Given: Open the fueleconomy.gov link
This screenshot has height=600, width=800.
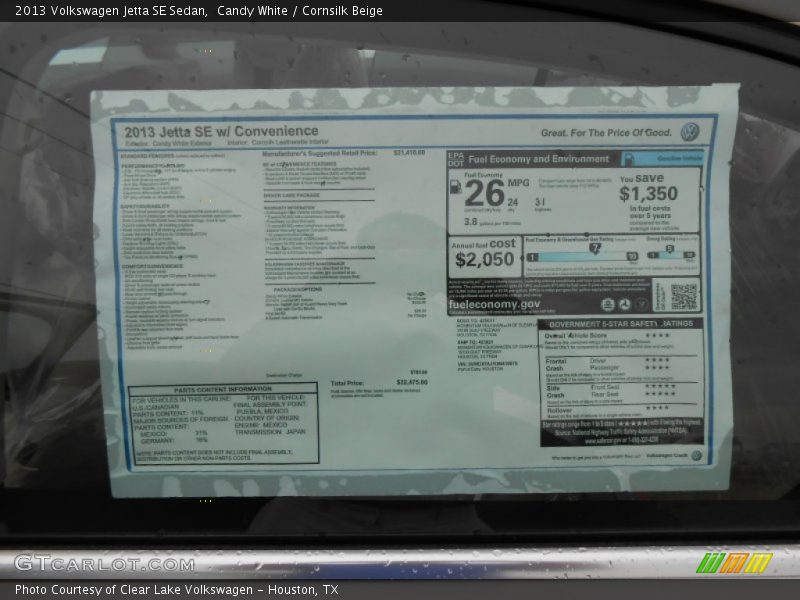Looking at the screenshot, I should pos(494,305).
